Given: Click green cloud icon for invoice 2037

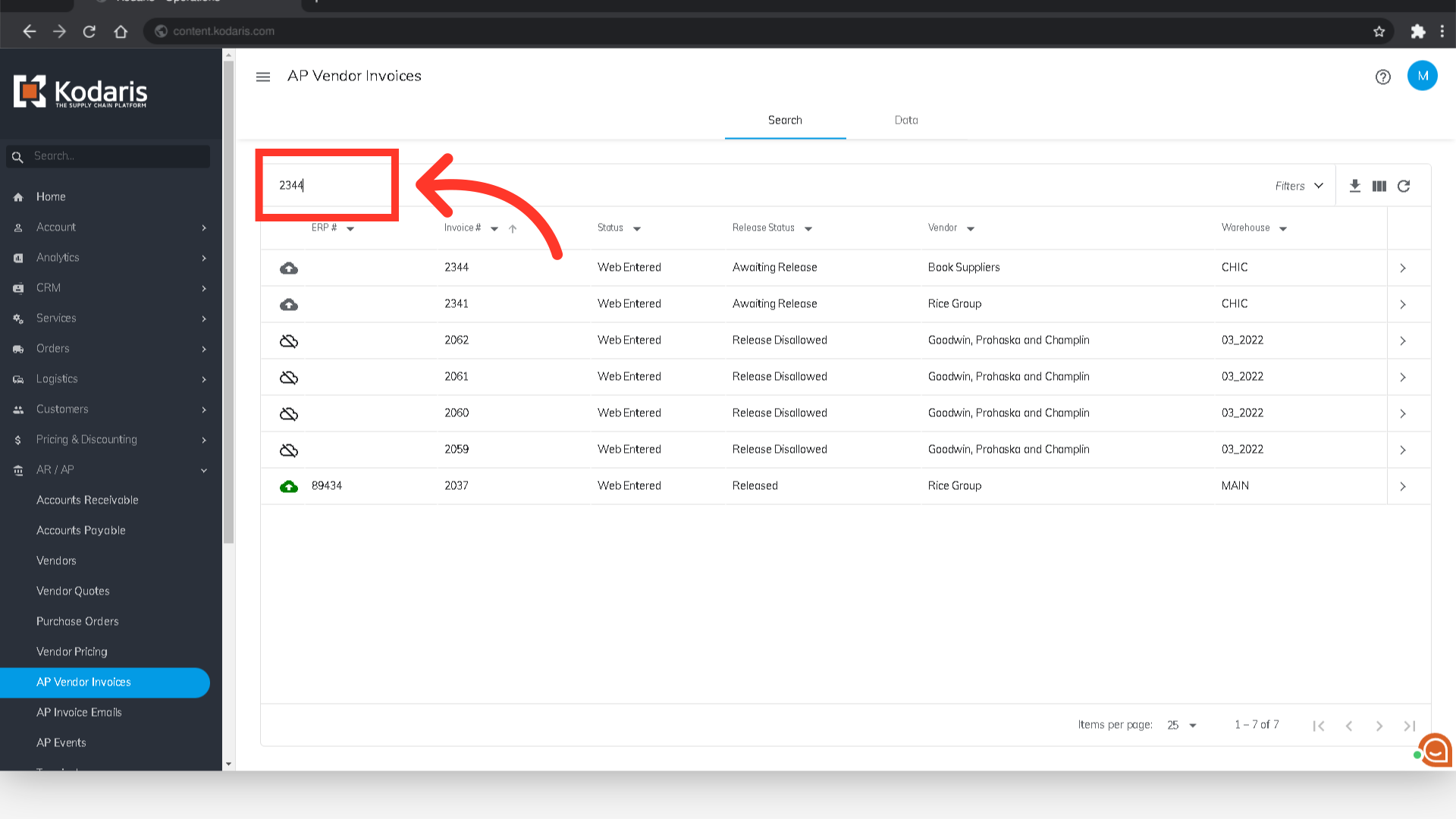Looking at the screenshot, I should pyautogui.click(x=289, y=486).
